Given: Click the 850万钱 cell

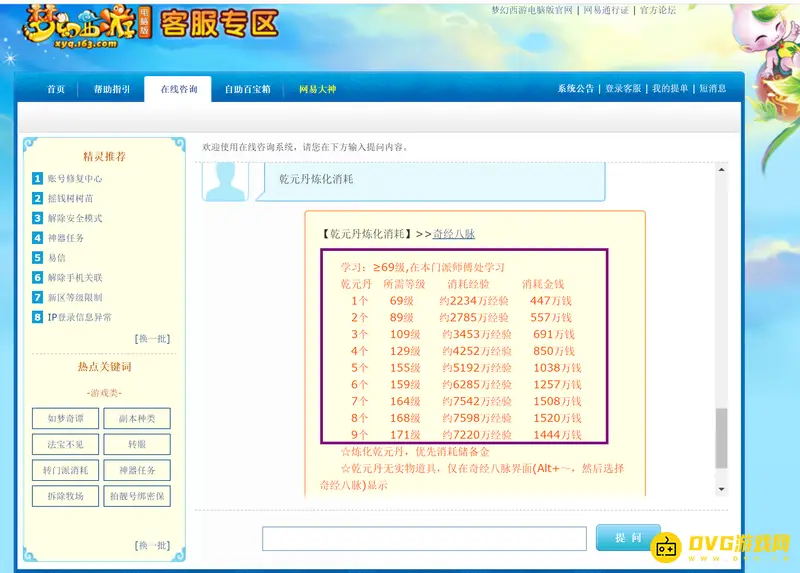Looking at the screenshot, I should (x=554, y=352).
